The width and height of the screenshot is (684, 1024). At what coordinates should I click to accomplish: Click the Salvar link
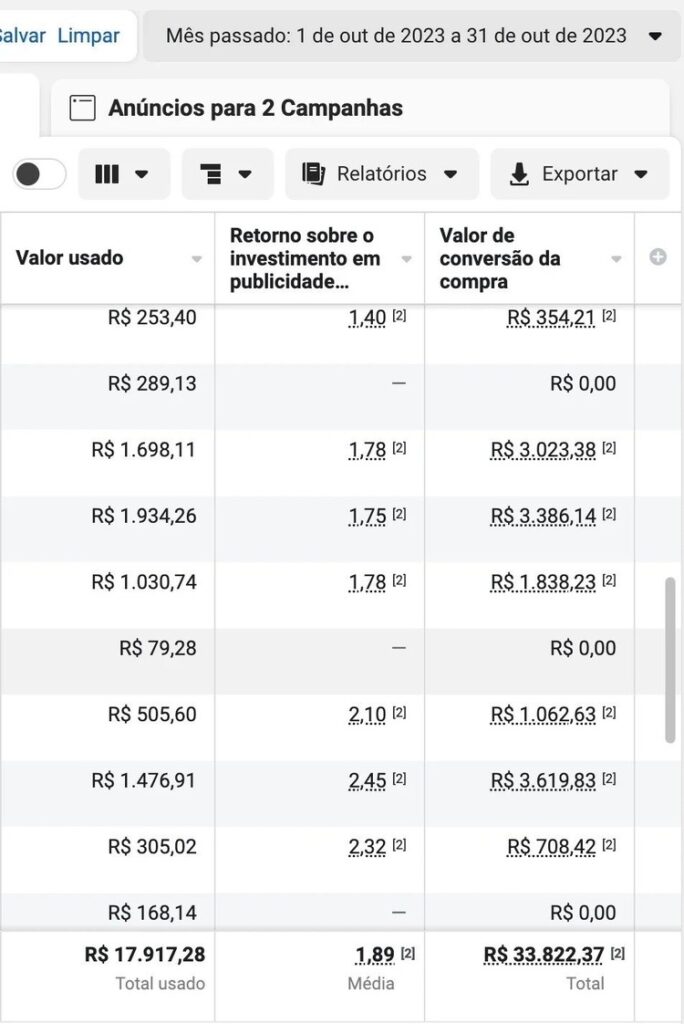pyautogui.click(x=22, y=36)
